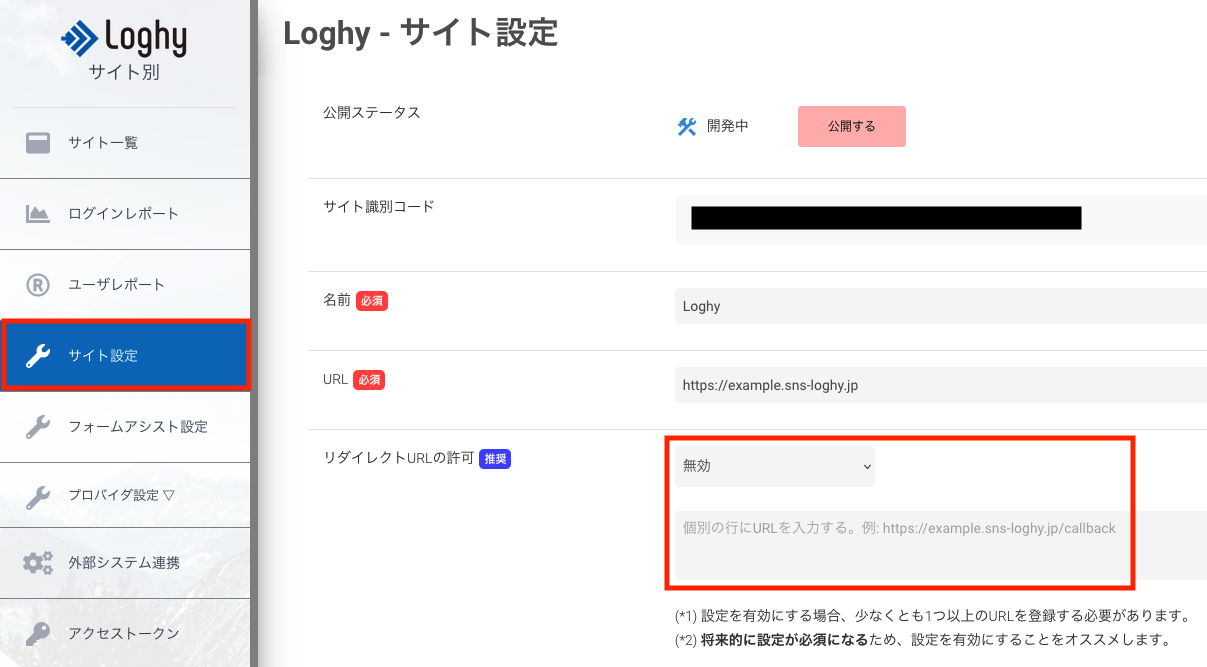Open ユーザレポート menu item
This screenshot has height=667, width=1207.
tap(125, 285)
